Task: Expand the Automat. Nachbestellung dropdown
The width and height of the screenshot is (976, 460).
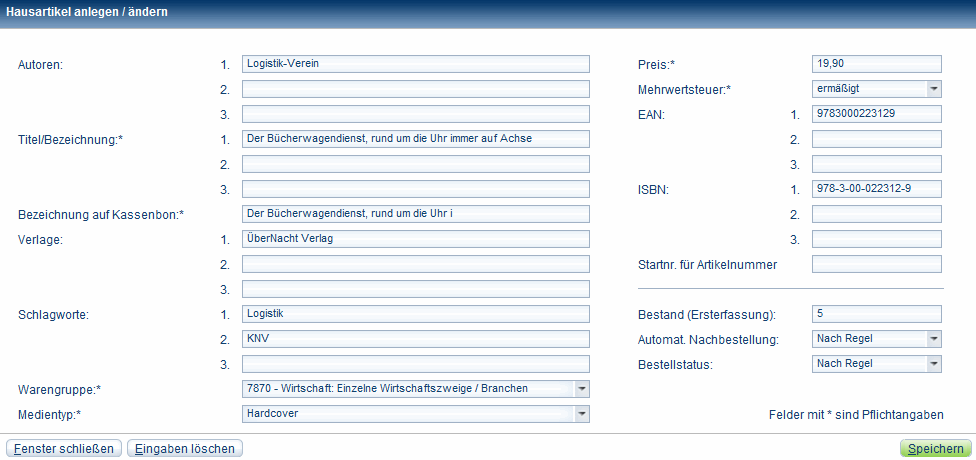Action: tap(933, 339)
